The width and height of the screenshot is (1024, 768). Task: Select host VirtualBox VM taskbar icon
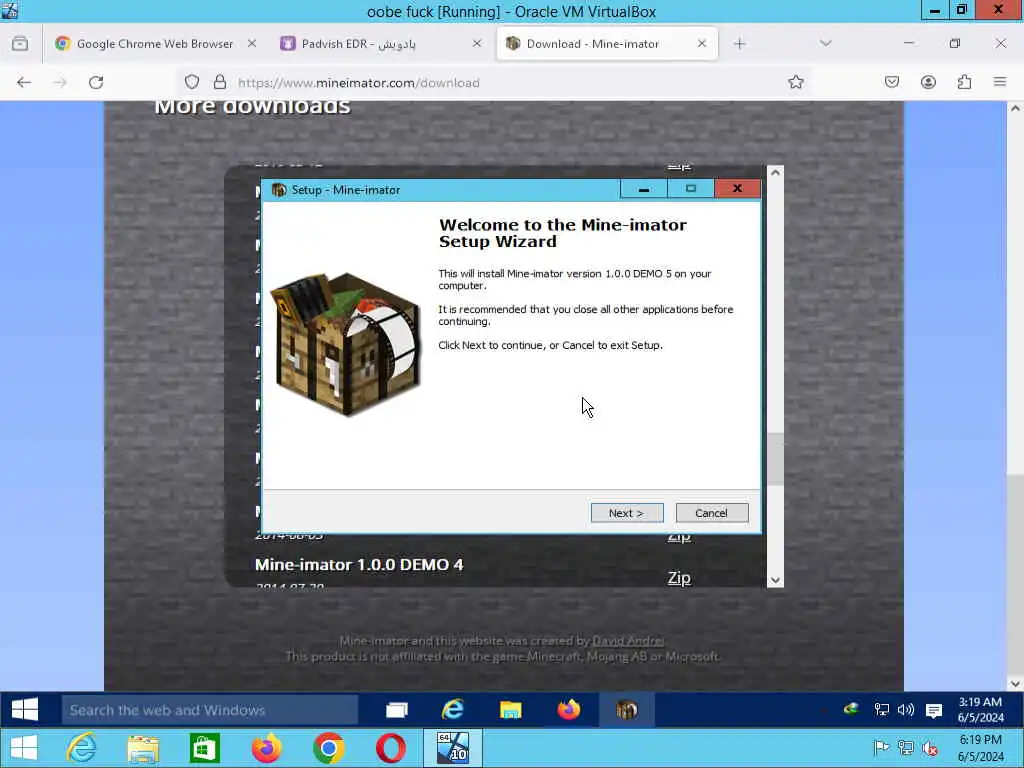453,748
